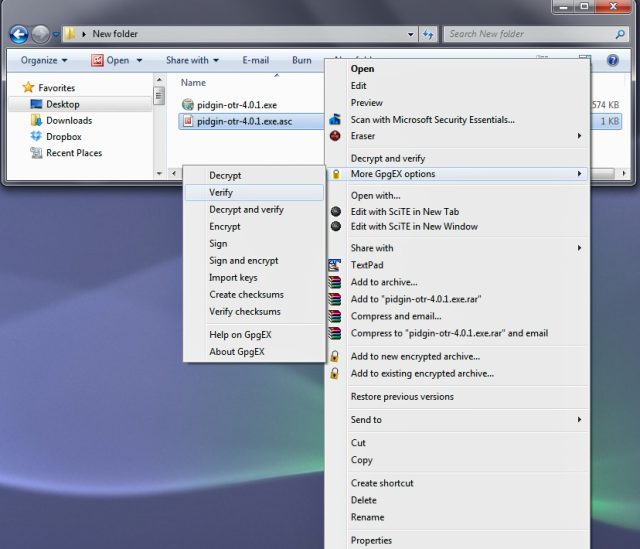
Task: Click the pidgin-otr-4.0.1.exe installer icon
Action: (x=187, y=104)
